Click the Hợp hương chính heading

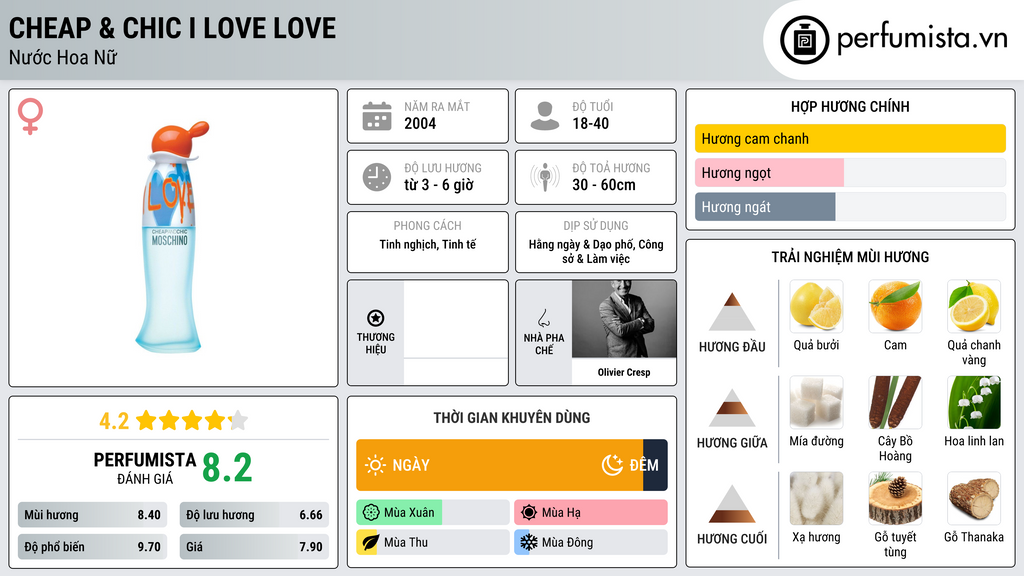pyautogui.click(x=850, y=106)
